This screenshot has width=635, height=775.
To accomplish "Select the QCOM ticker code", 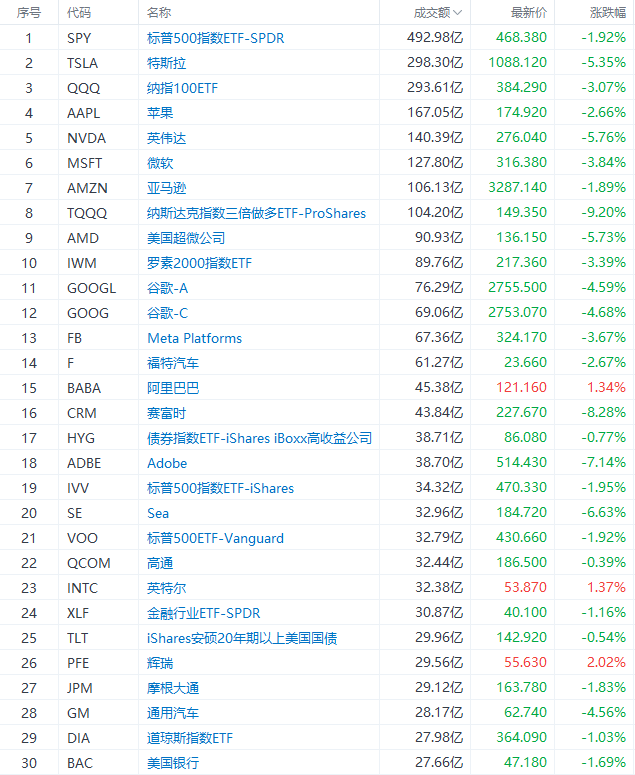I will tap(89, 563).
